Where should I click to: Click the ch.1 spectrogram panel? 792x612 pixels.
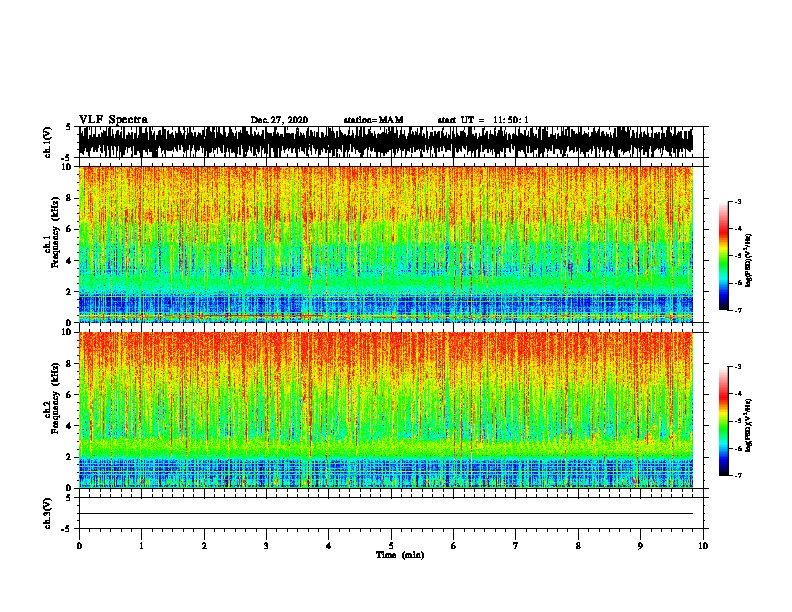386,244
